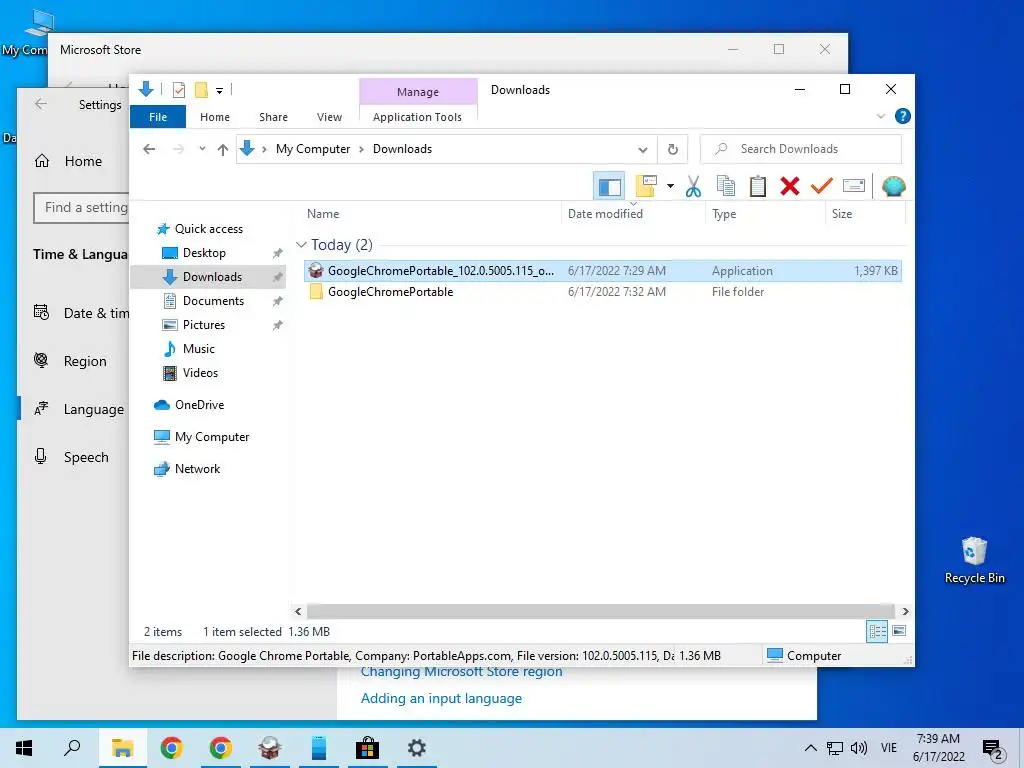Open the New folder icon dropdown arrow
Screen dimensions: 1024x768
tap(670, 187)
